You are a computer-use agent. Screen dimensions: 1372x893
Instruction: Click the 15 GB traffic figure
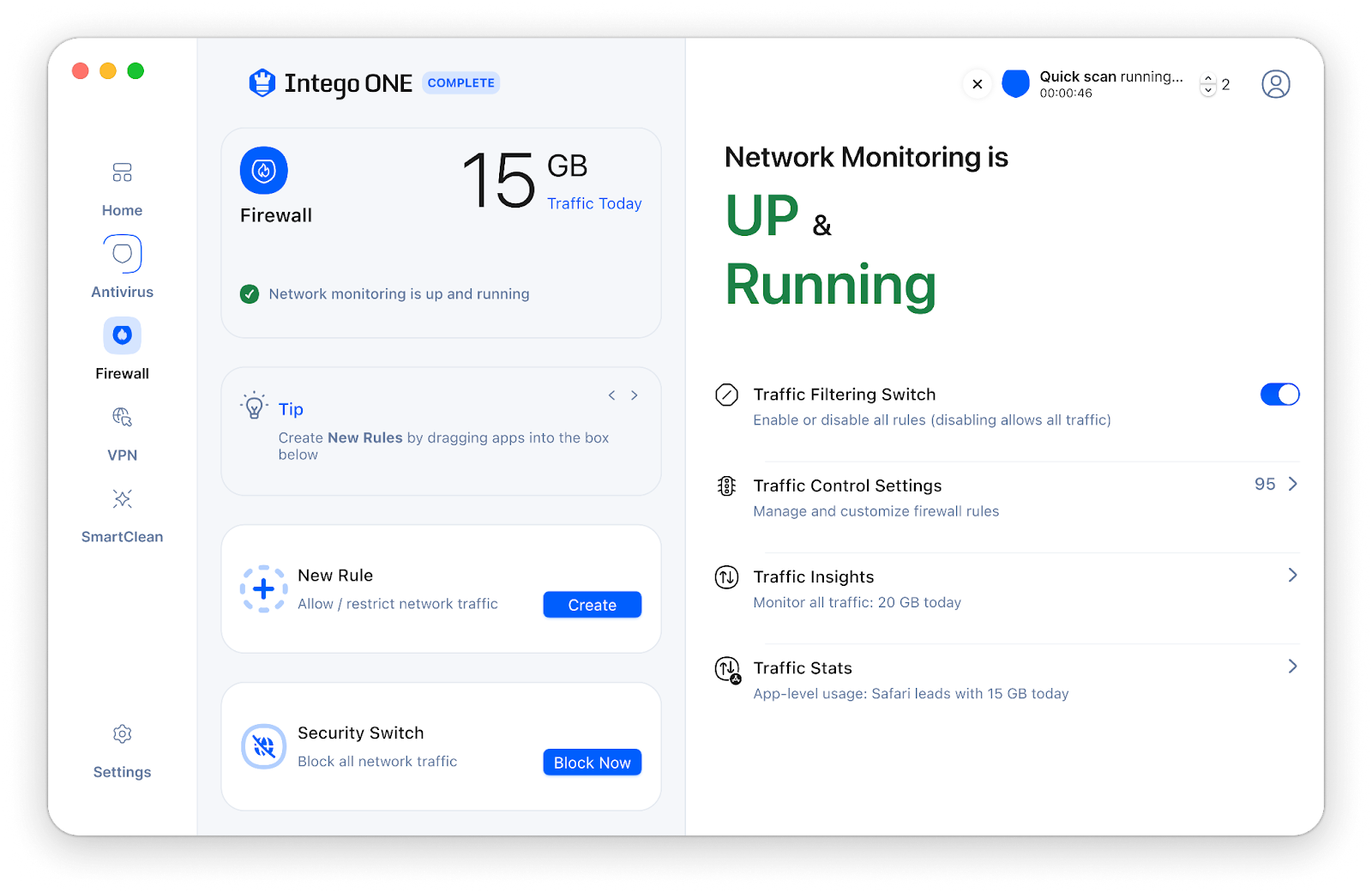pyautogui.click(x=525, y=180)
